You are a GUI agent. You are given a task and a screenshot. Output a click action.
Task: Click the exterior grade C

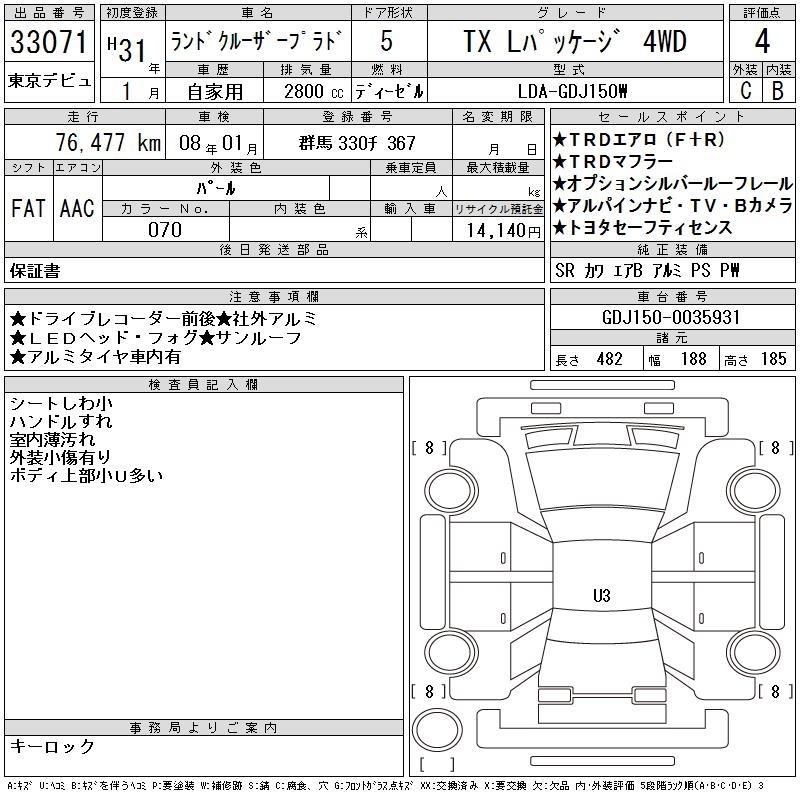point(746,91)
